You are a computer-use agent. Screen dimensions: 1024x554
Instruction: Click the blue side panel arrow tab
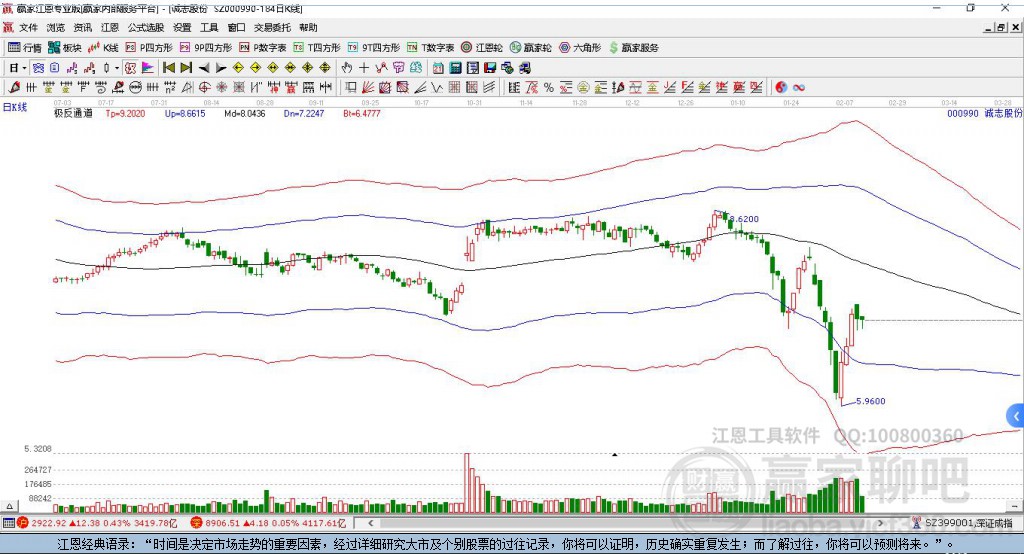(x=1016, y=416)
